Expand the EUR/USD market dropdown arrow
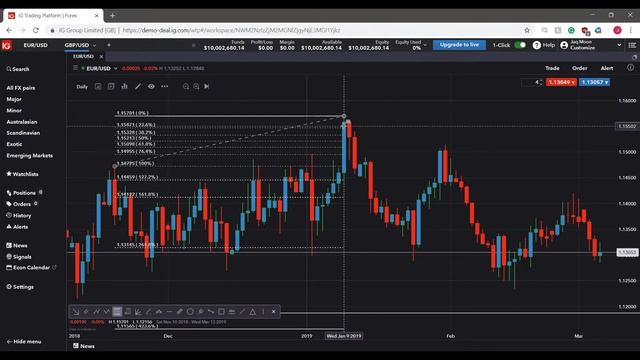 pyautogui.click(x=116, y=69)
